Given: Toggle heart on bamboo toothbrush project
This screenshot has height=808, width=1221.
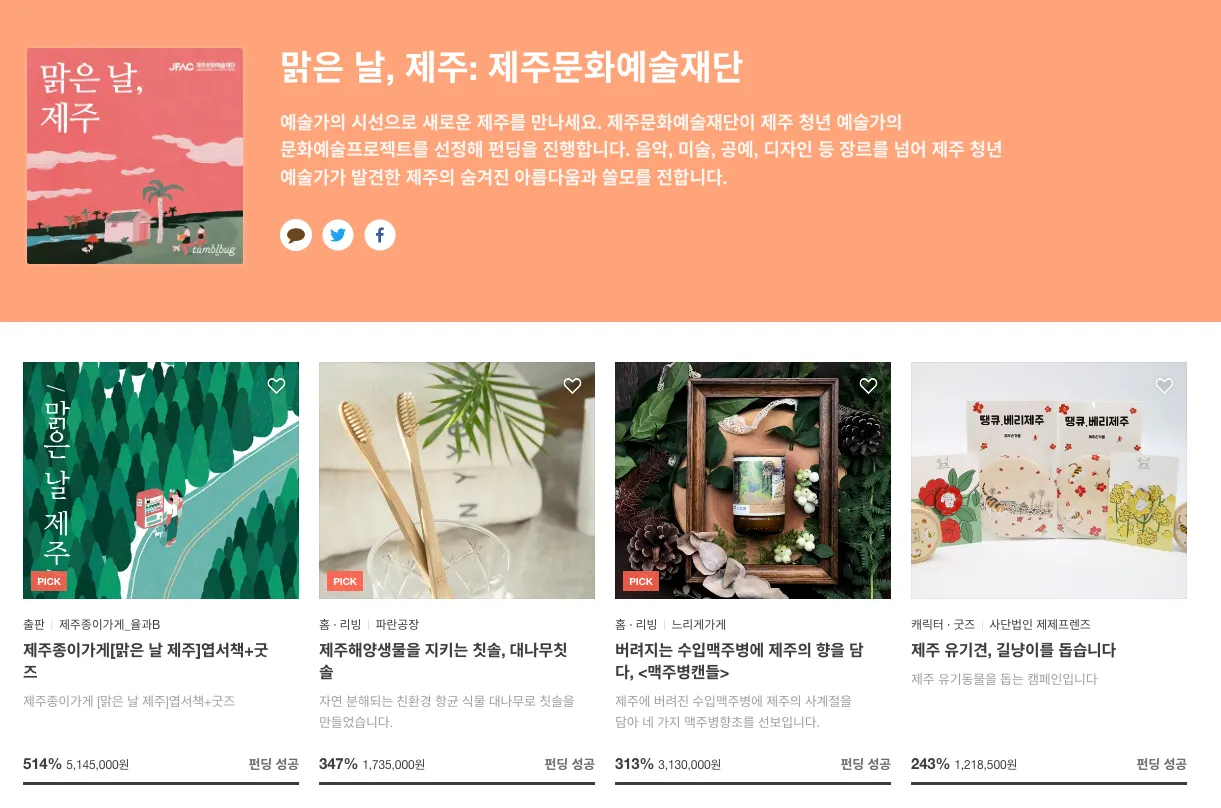Looking at the screenshot, I should pos(573,386).
